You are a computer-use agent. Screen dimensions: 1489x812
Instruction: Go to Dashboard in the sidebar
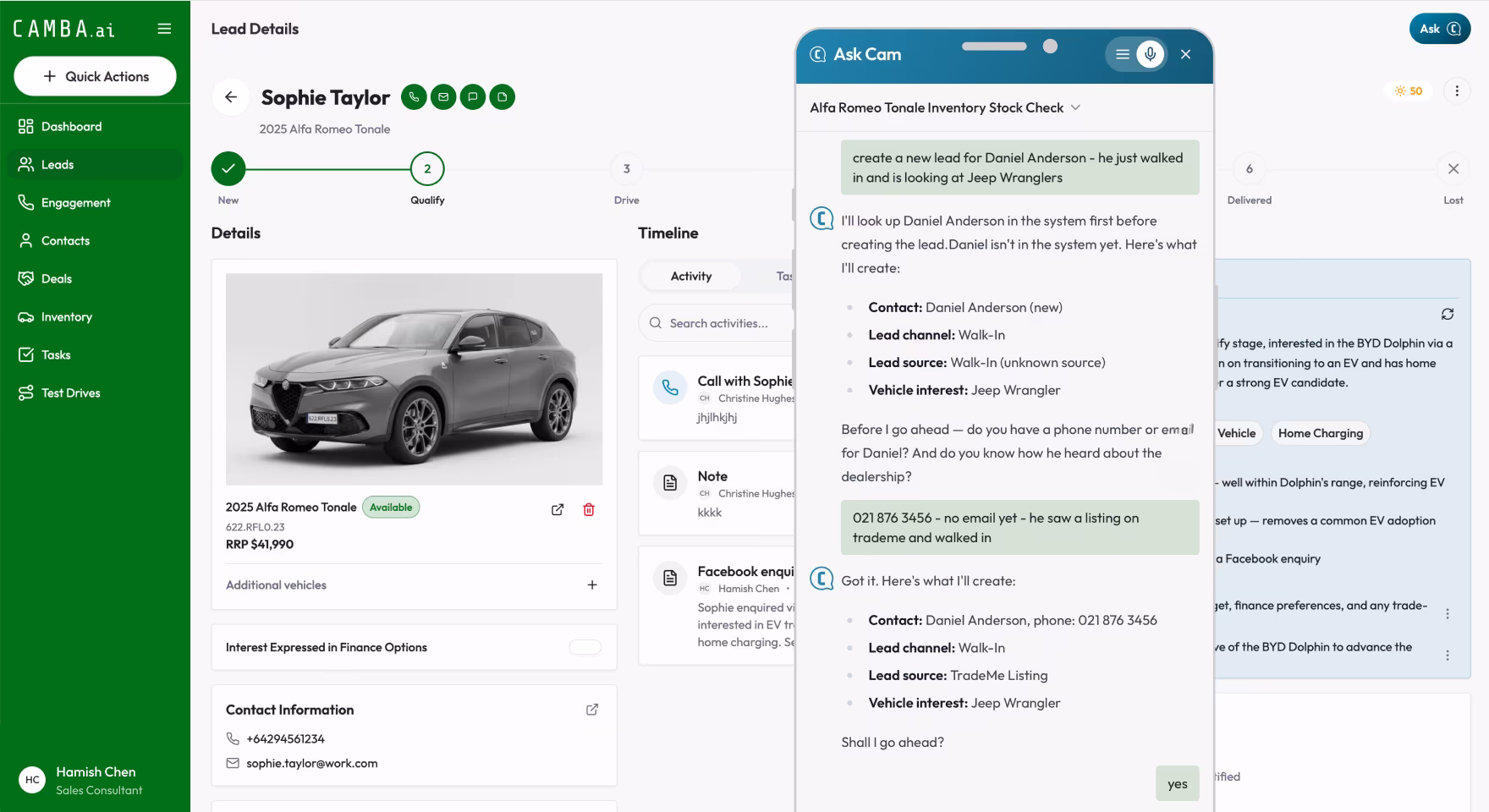pyautogui.click(x=95, y=127)
